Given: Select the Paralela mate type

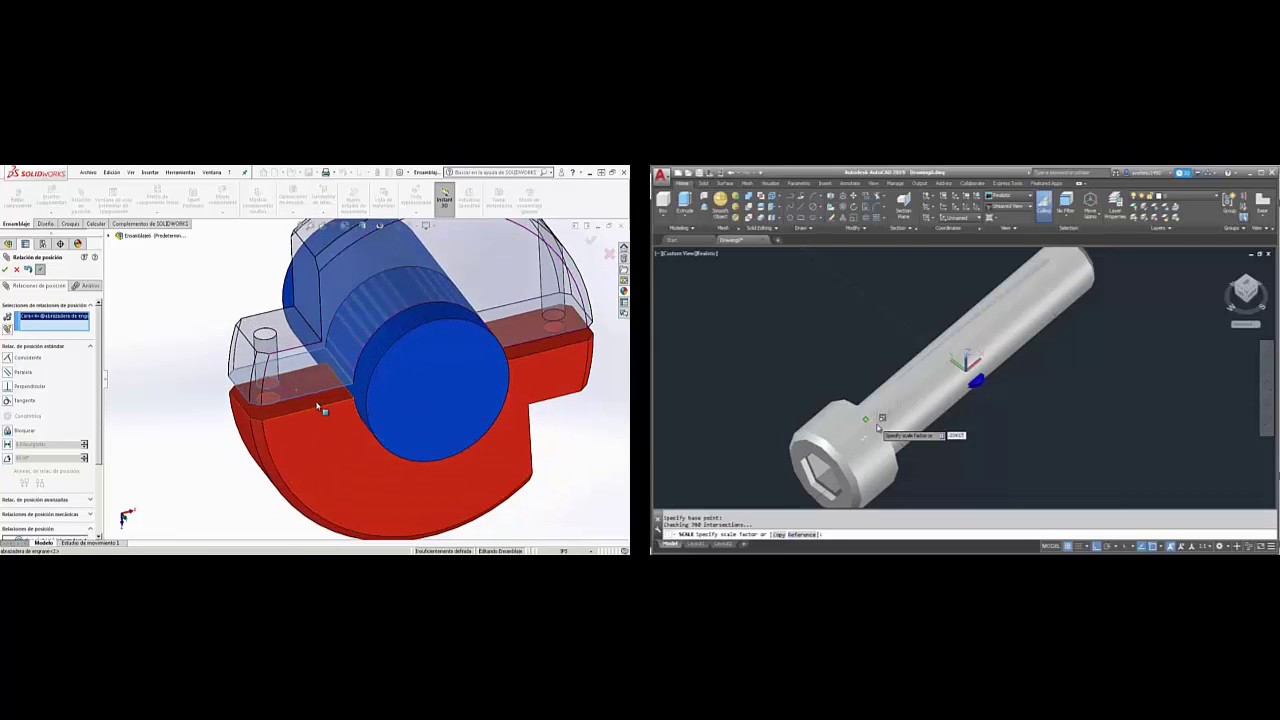Looking at the screenshot, I should 18,372.
